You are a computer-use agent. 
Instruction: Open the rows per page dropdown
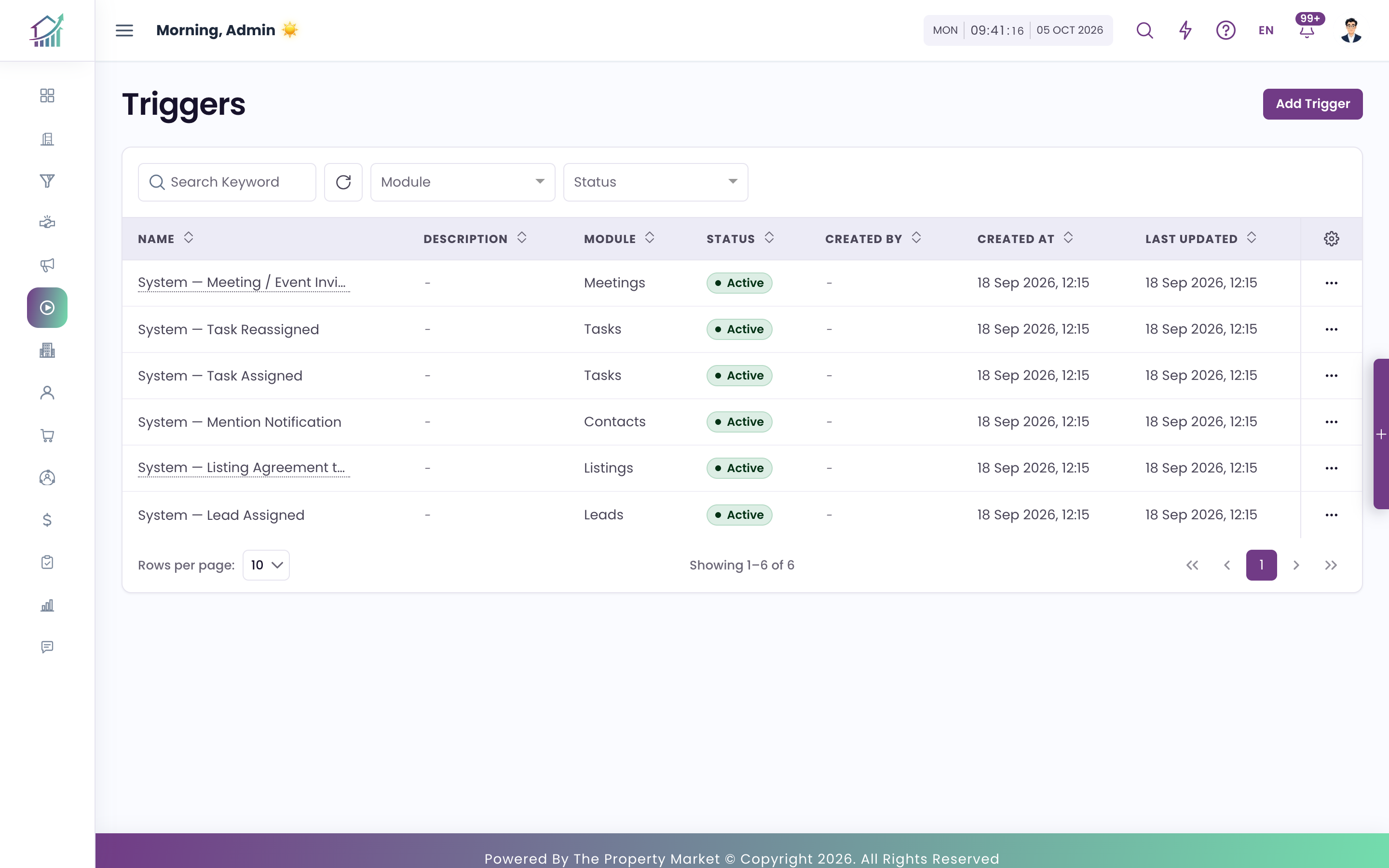coord(266,565)
